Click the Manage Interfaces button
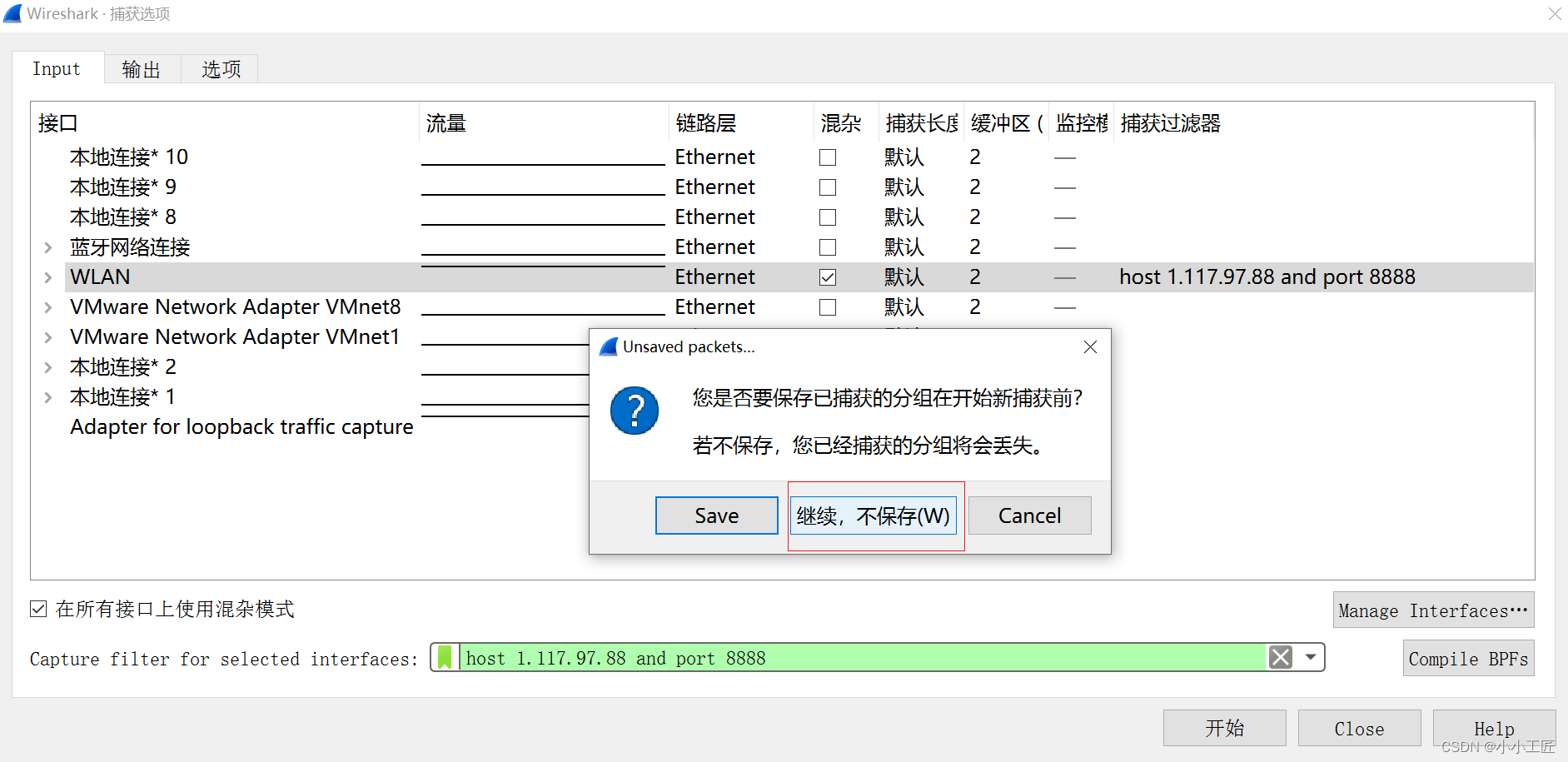Screen dimensions: 1568x762 (x=1433, y=610)
